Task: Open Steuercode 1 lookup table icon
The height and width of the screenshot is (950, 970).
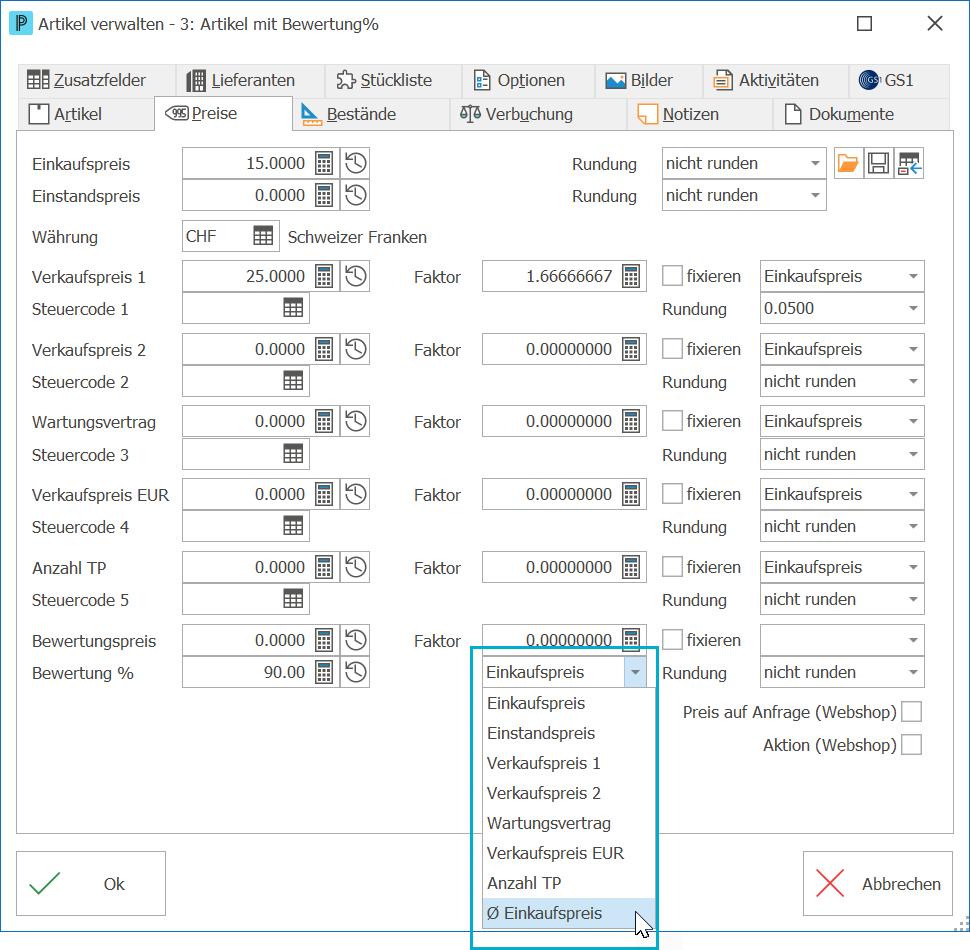Action: pyautogui.click(x=293, y=308)
